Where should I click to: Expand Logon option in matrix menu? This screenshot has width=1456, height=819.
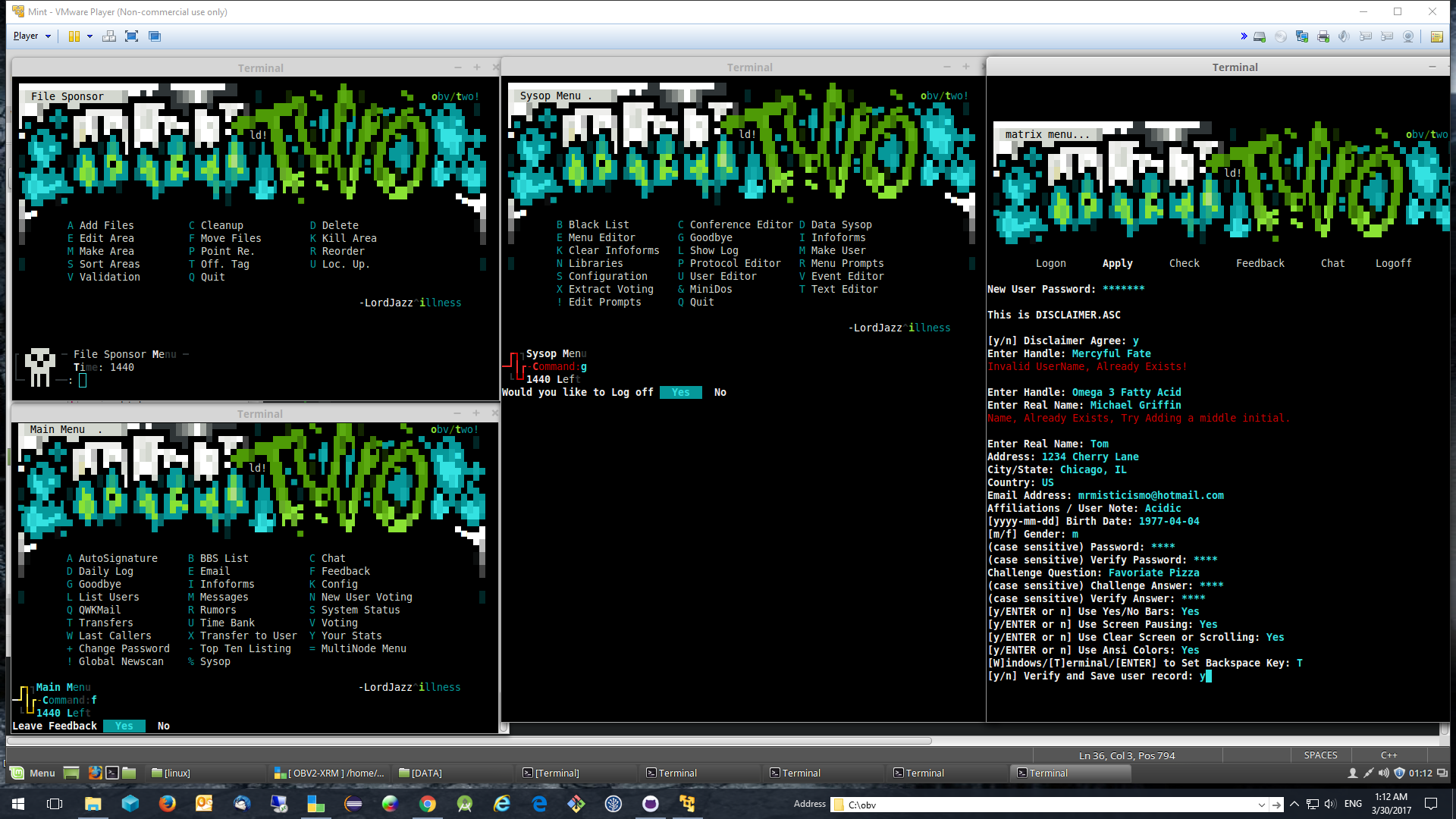click(1050, 262)
